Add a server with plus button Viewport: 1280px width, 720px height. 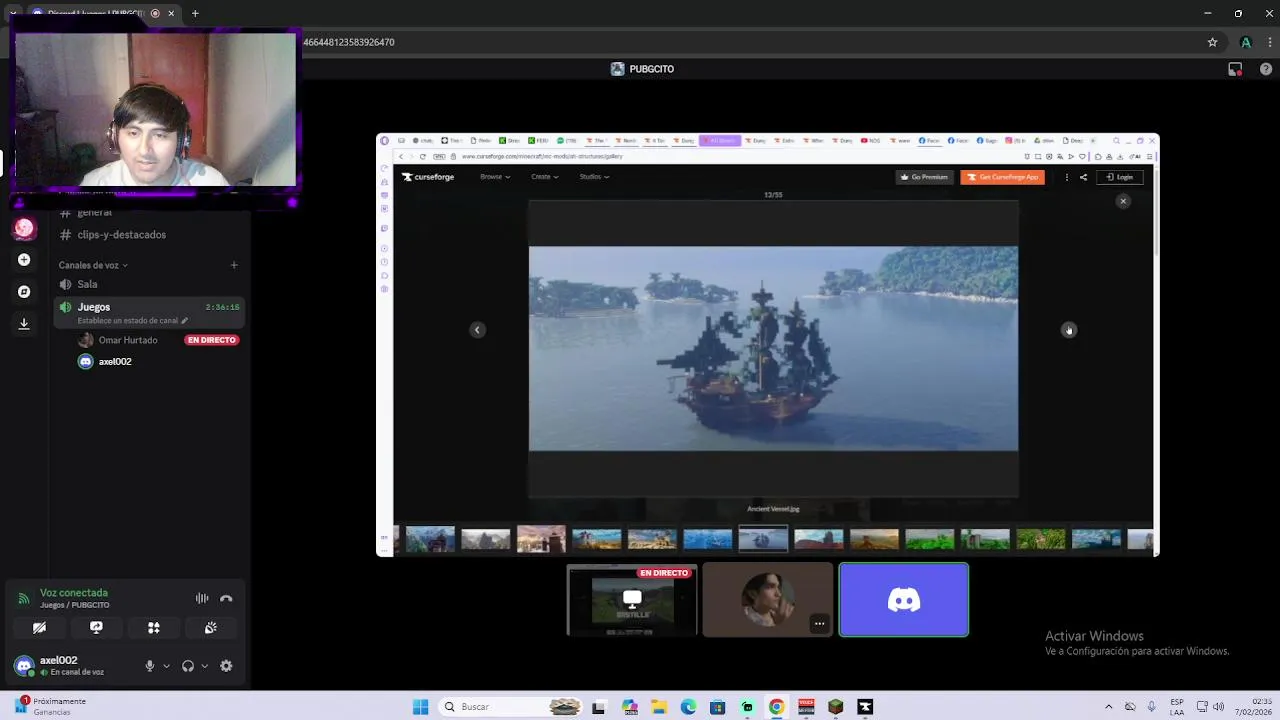point(24,260)
